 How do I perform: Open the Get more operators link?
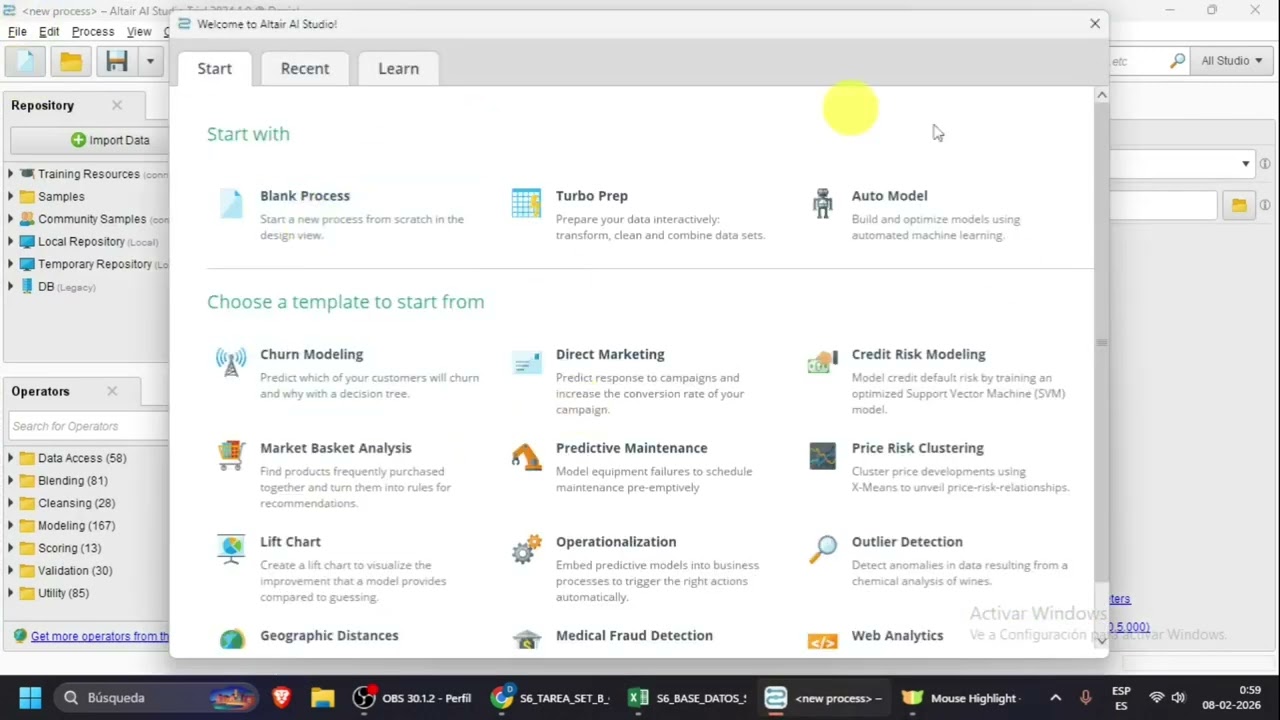point(100,636)
